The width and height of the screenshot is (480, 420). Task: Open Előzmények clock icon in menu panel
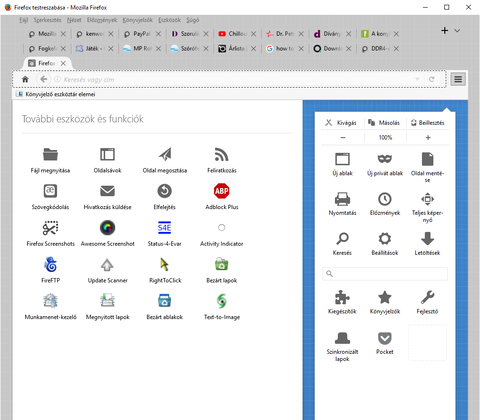pos(385,199)
